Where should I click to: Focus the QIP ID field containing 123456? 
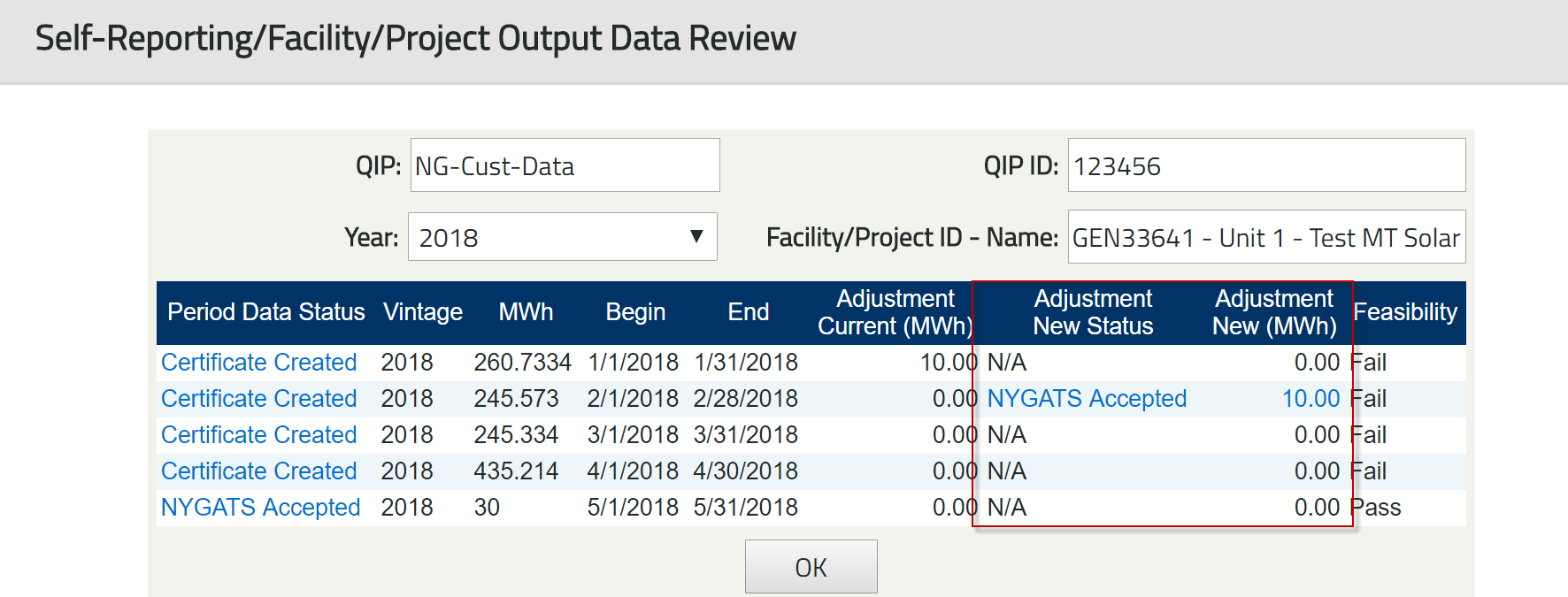pos(1265,165)
